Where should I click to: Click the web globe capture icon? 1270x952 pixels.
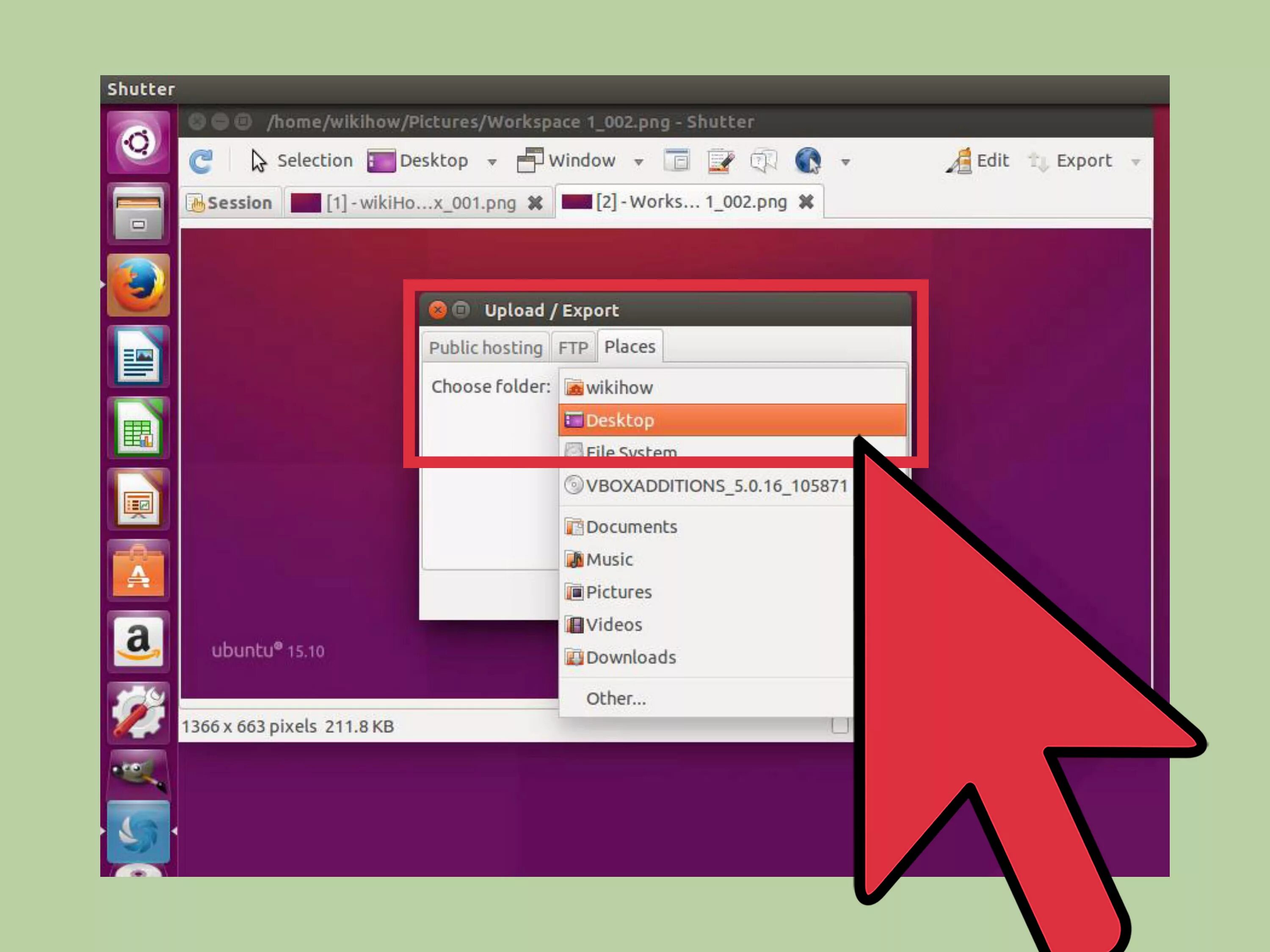pyautogui.click(x=807, y=160)
